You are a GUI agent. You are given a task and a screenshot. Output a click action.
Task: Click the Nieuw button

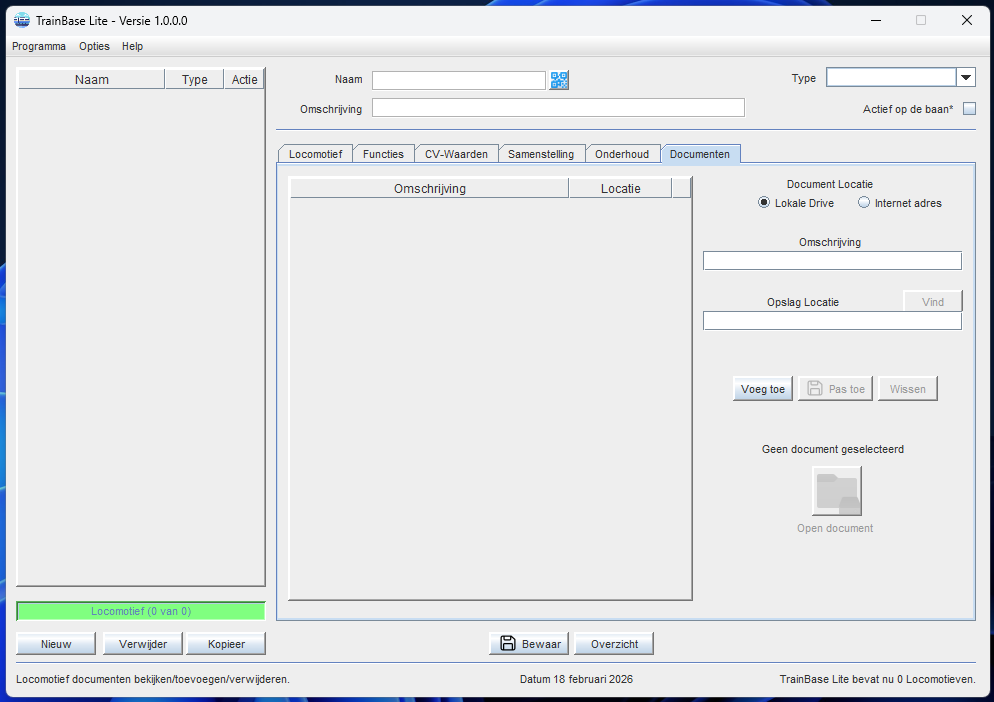click(x=56, y=644)
